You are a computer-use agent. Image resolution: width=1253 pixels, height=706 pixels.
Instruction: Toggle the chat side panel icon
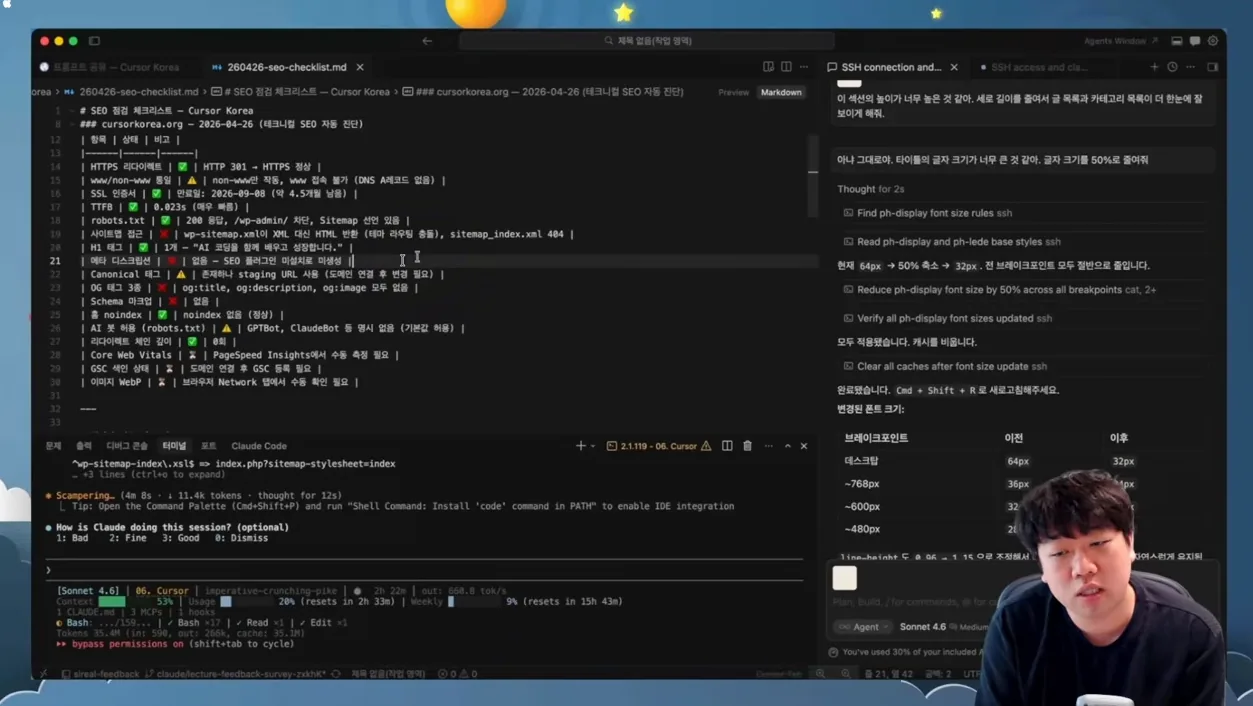click(1212, 67)
